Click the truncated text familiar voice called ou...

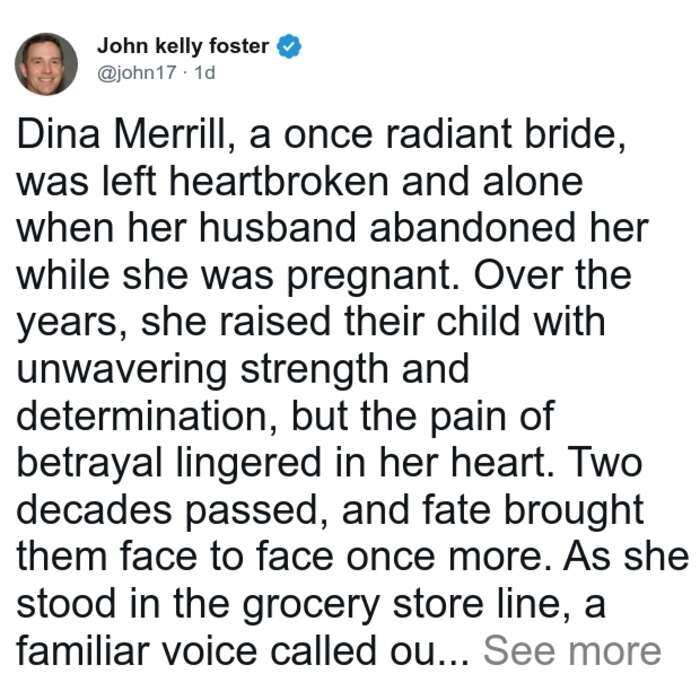(x=243, y=651)
